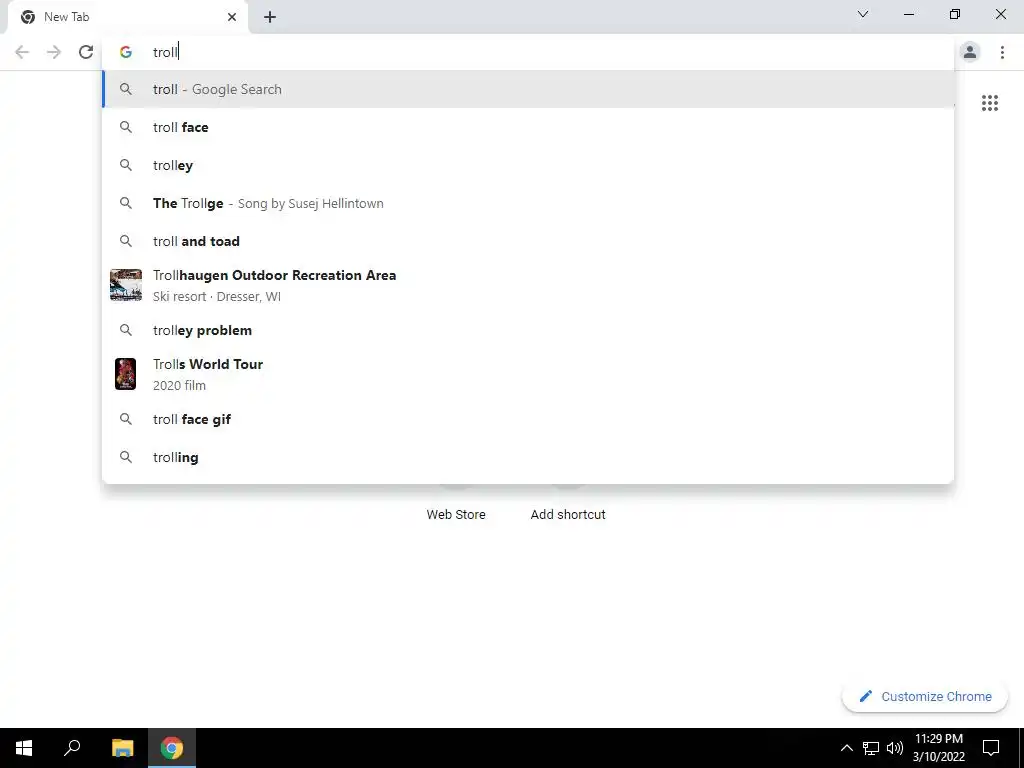Choose the 'troll face' suggestion

pyautogui.click(x=528, y=127)
